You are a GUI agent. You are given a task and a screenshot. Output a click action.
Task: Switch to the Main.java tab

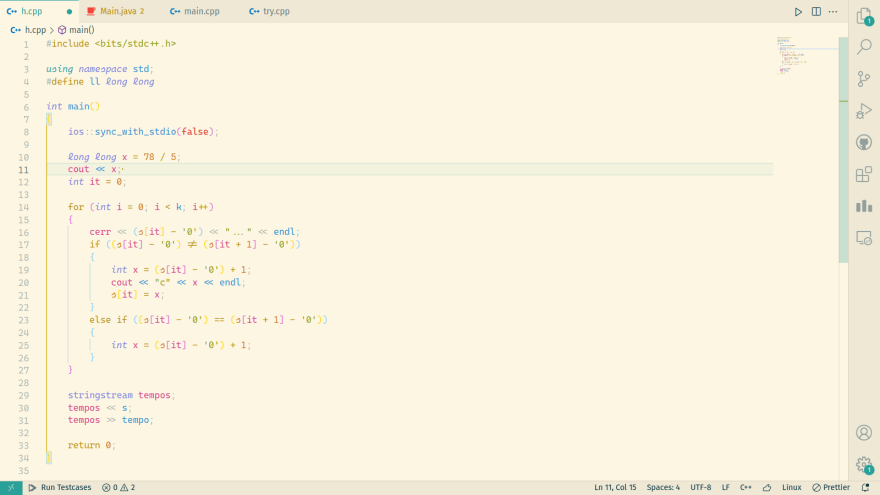pos(122,11)
